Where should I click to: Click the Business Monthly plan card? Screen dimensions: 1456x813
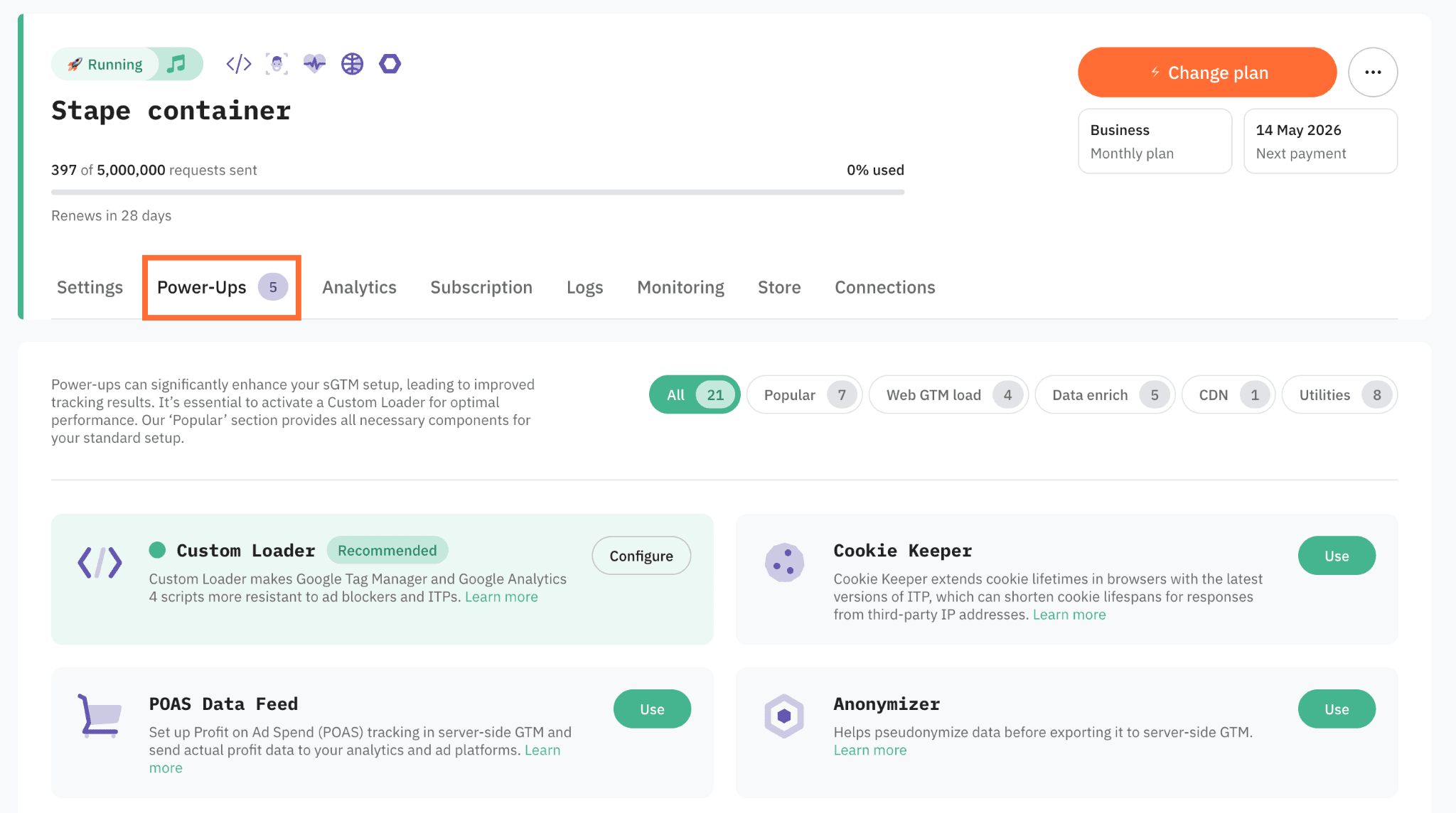[1155, 141]
